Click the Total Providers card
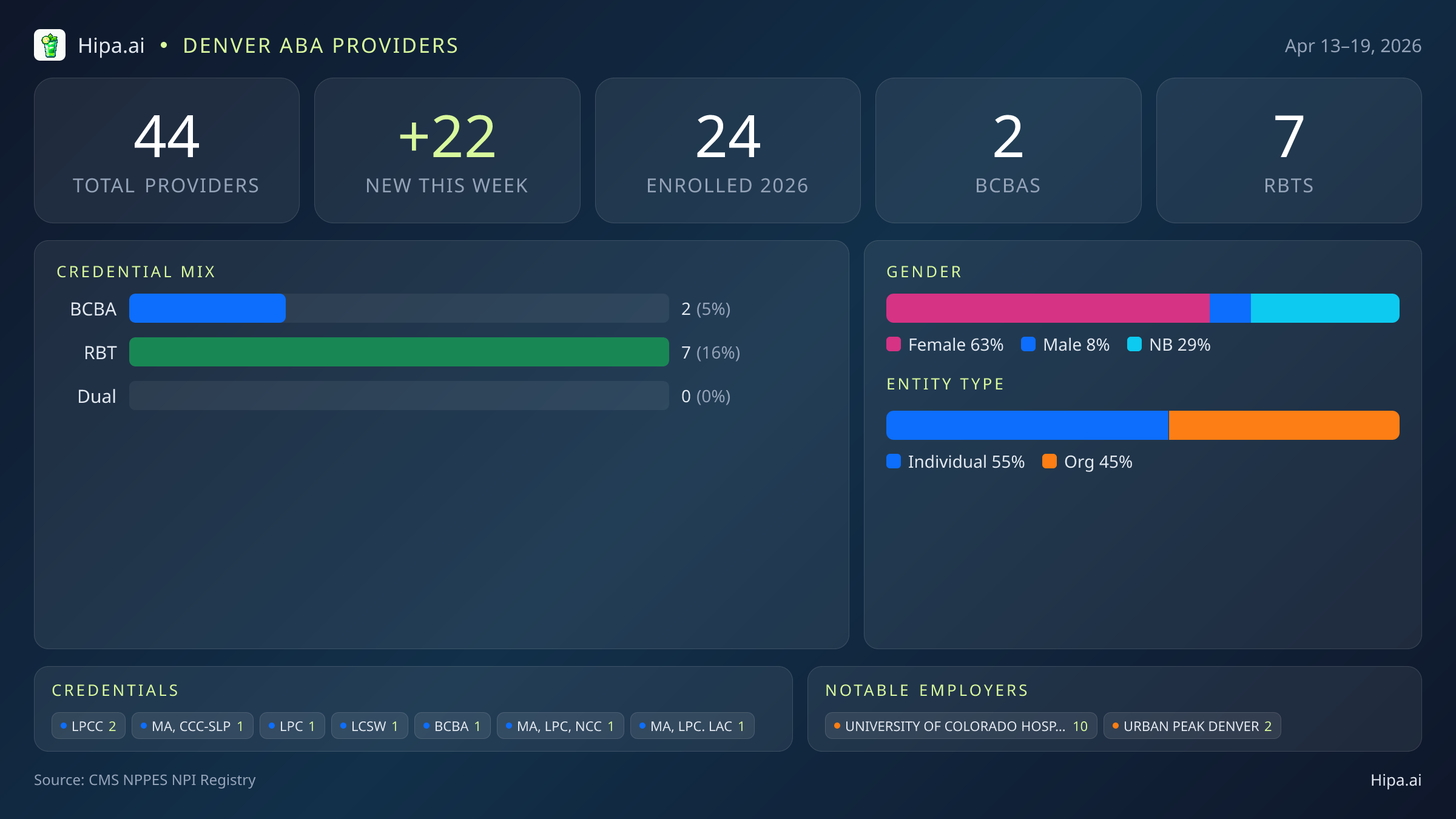Image resolution: width=1456 pixels, height=819 pixels. (x=167, y=150)
